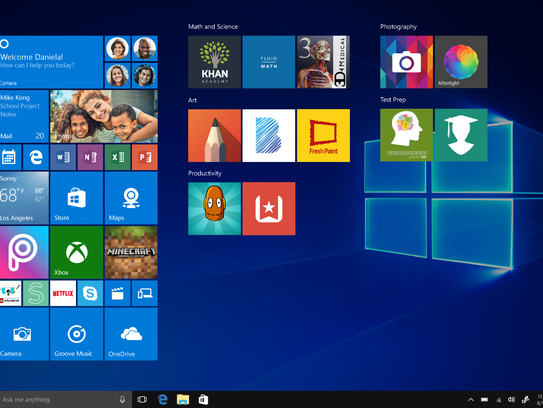
Task: Open the Photos tile with family picture
Action: coord(104,116)
